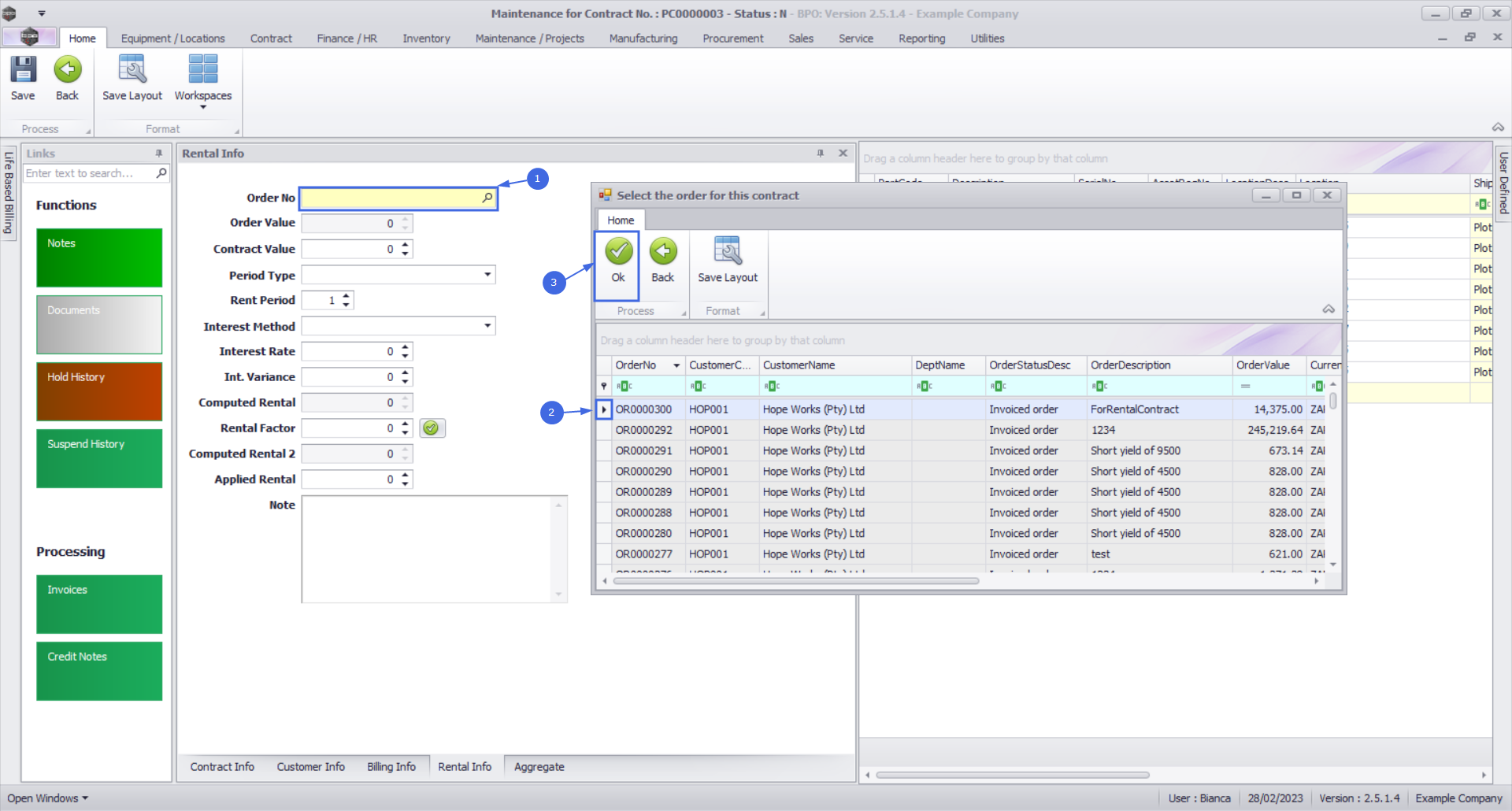Collapse the order dialog ribbon
This screenshot has width=1512, height=811.
point(1329,309)
